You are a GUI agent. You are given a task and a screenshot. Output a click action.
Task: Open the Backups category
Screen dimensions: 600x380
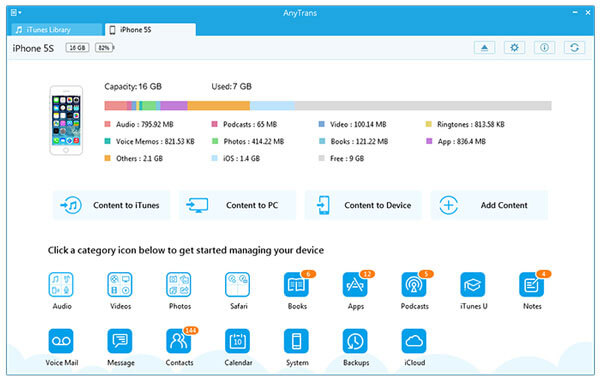point(355,341)
